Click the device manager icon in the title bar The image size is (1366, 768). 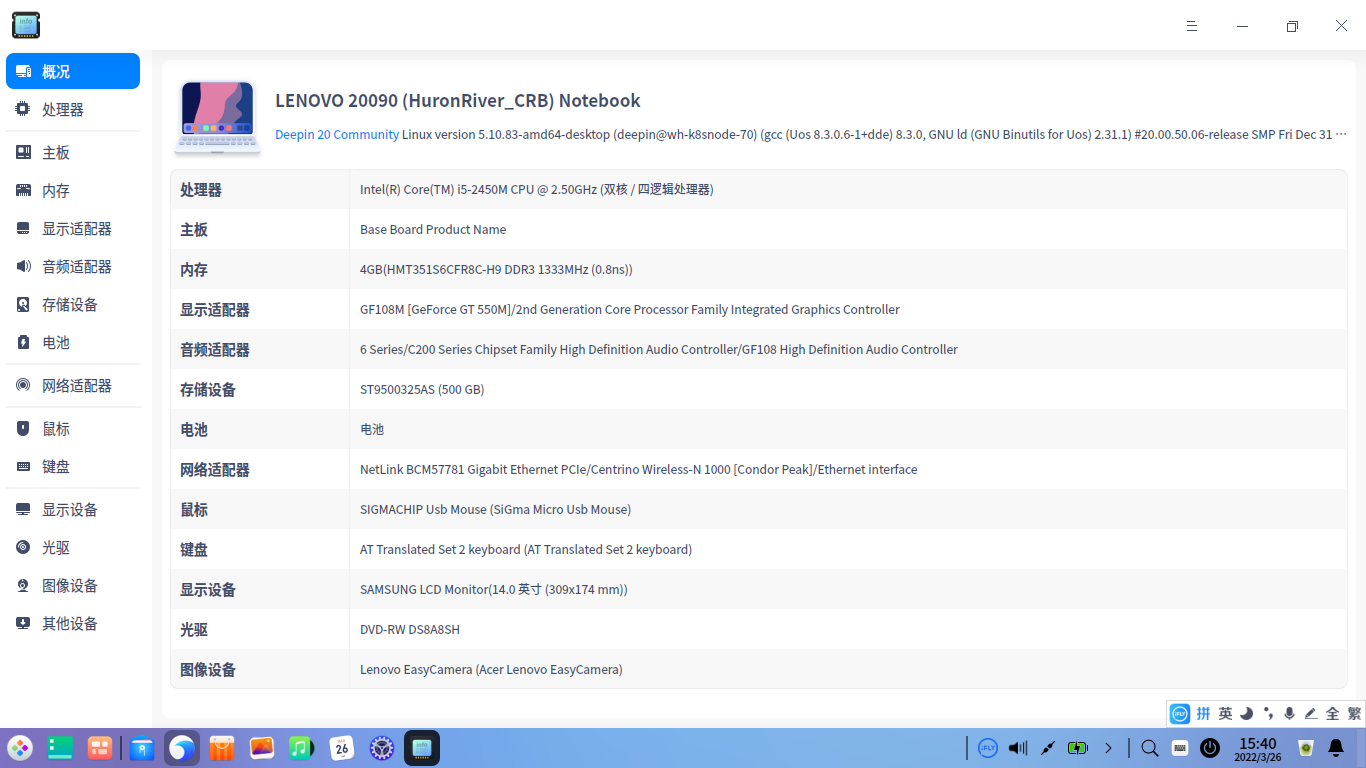[26, 25]
